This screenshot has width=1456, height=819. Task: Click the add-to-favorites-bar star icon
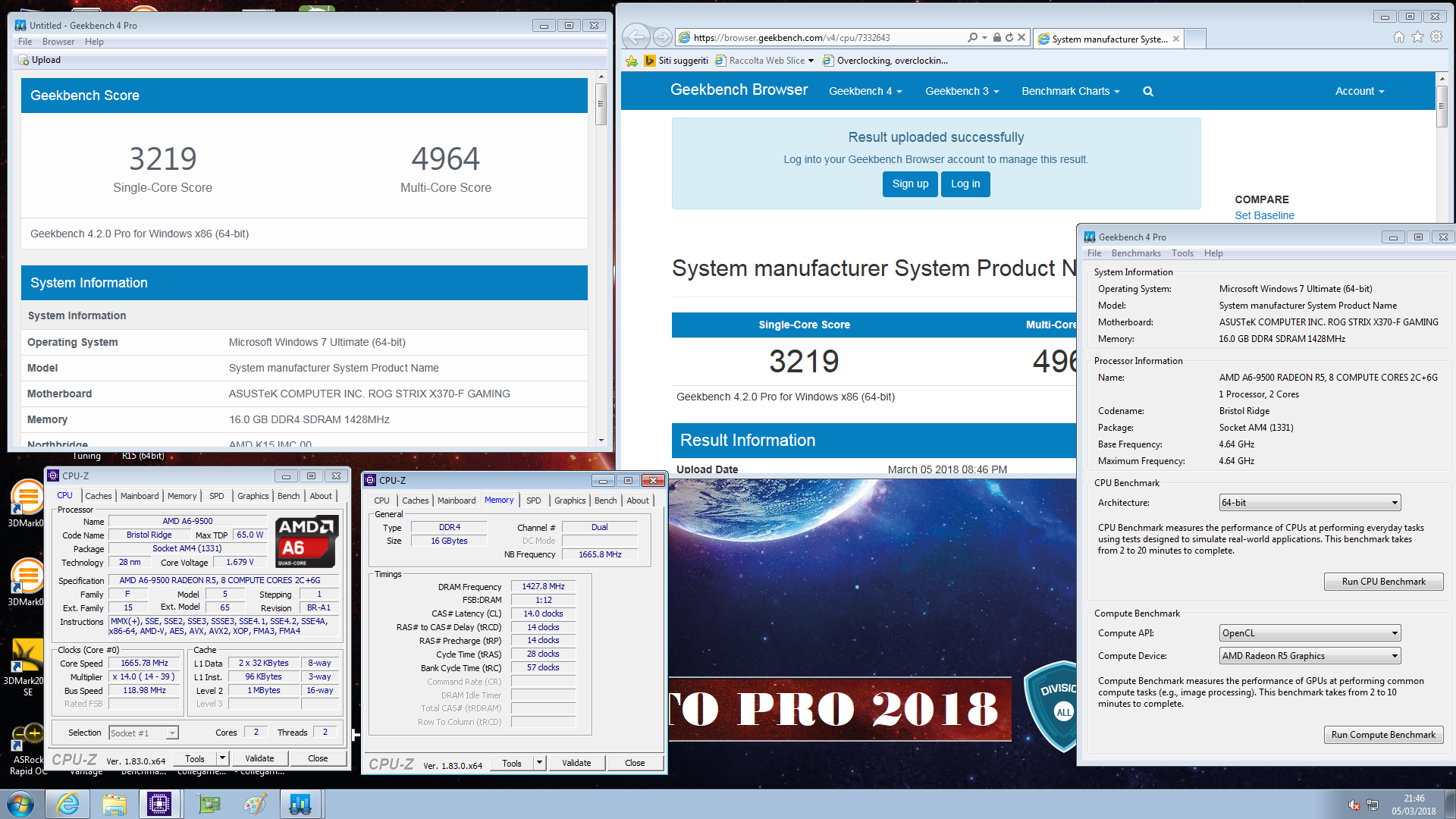pos(631,61)
